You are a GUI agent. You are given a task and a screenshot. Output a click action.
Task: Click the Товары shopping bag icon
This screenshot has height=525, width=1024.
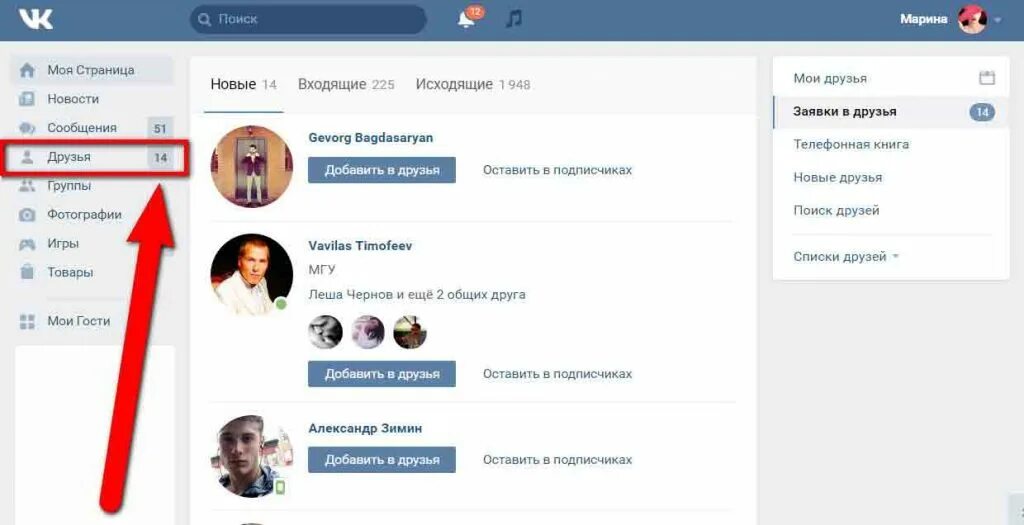(x=27, y=272)
